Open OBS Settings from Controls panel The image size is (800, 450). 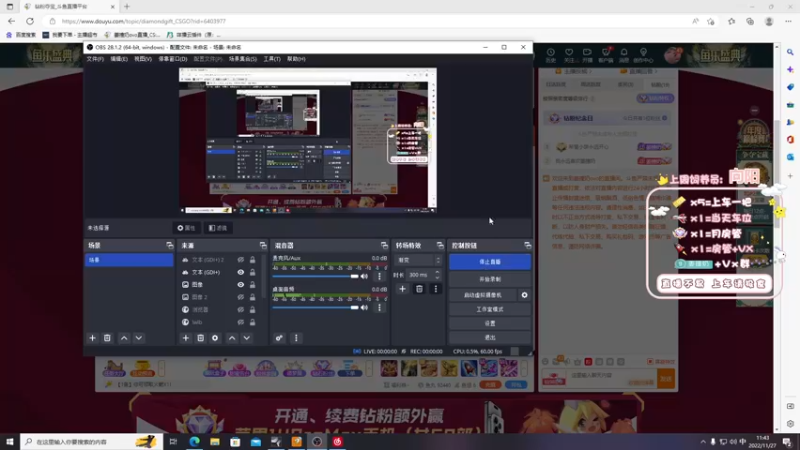pyautogui.click(x=490, y=323)
